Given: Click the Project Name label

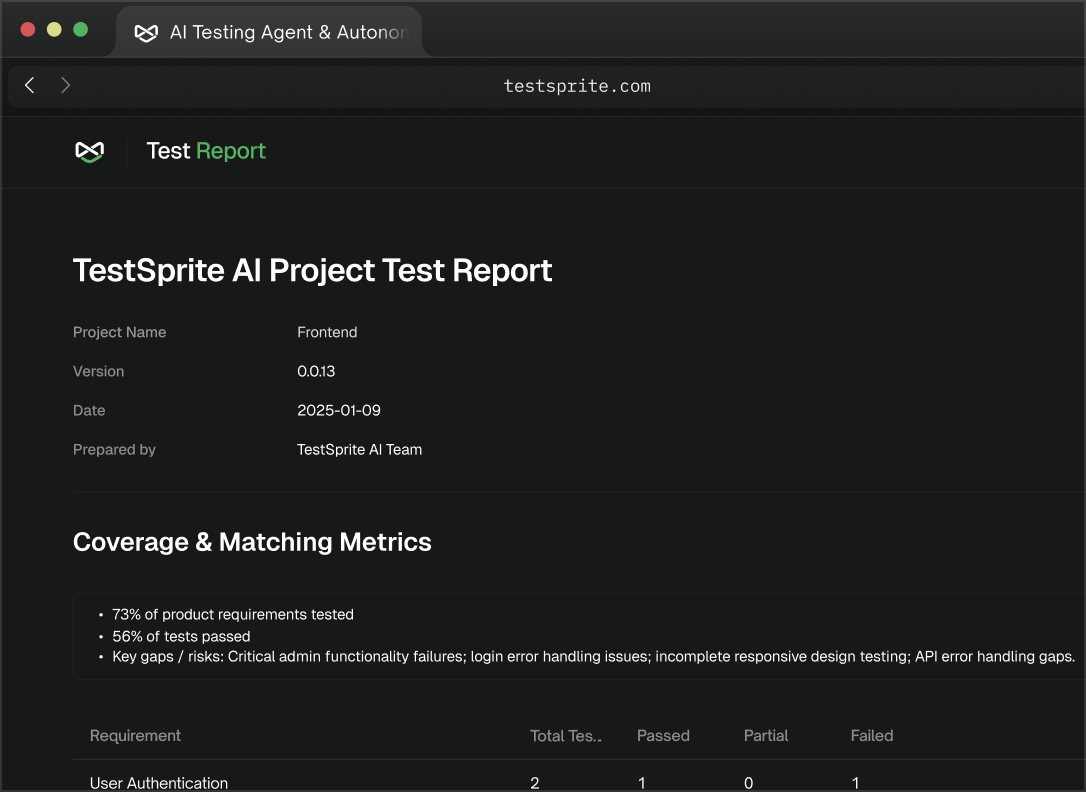Looking at the screenshot, I should pos(119,332).
